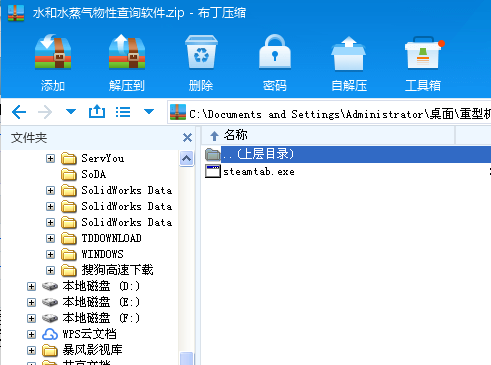The image size is (491, 365).
Task: Select the 暴风影视库 folder
Action: pyautogui.click(x=92, y=350)
